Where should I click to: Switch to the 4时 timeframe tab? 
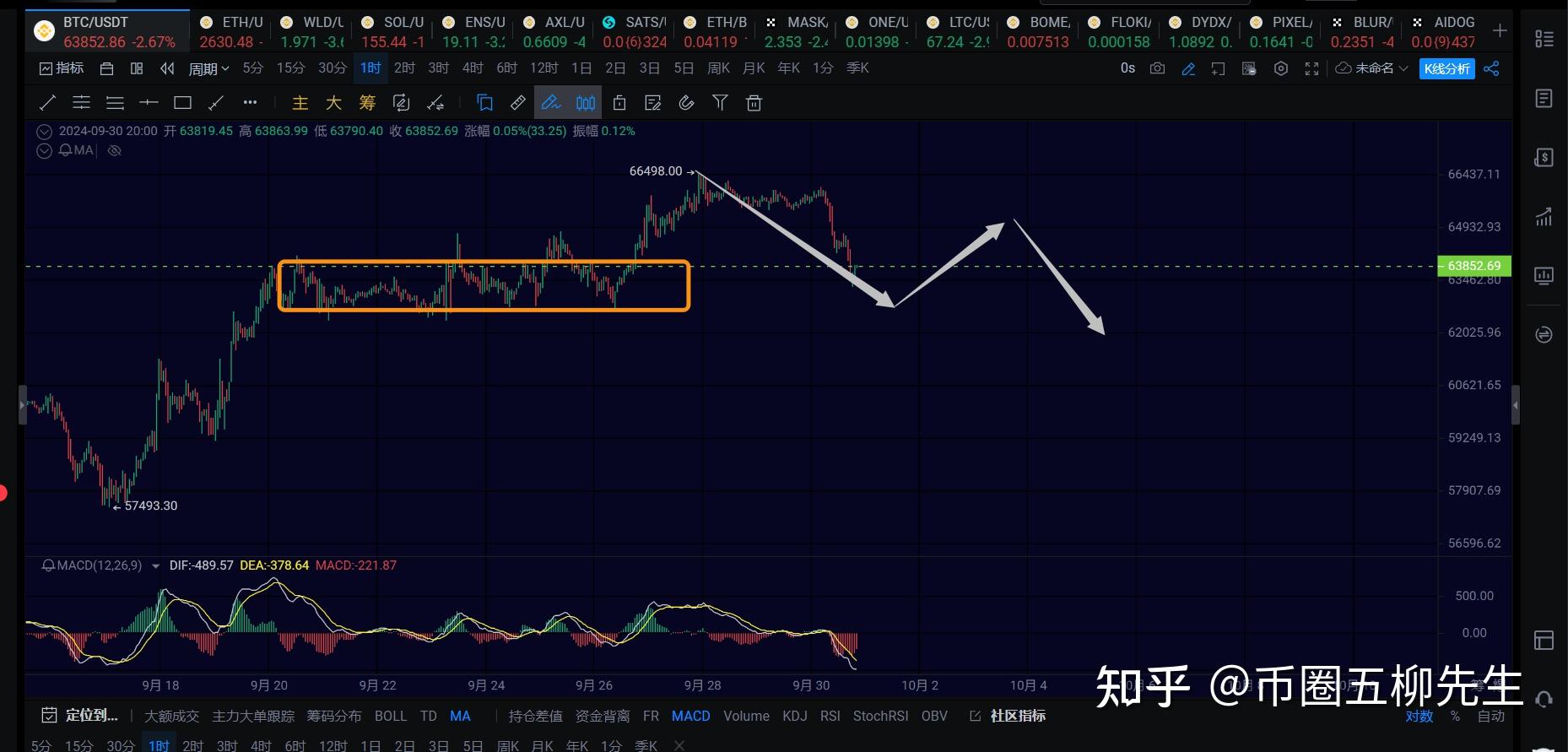coord(473,68)
